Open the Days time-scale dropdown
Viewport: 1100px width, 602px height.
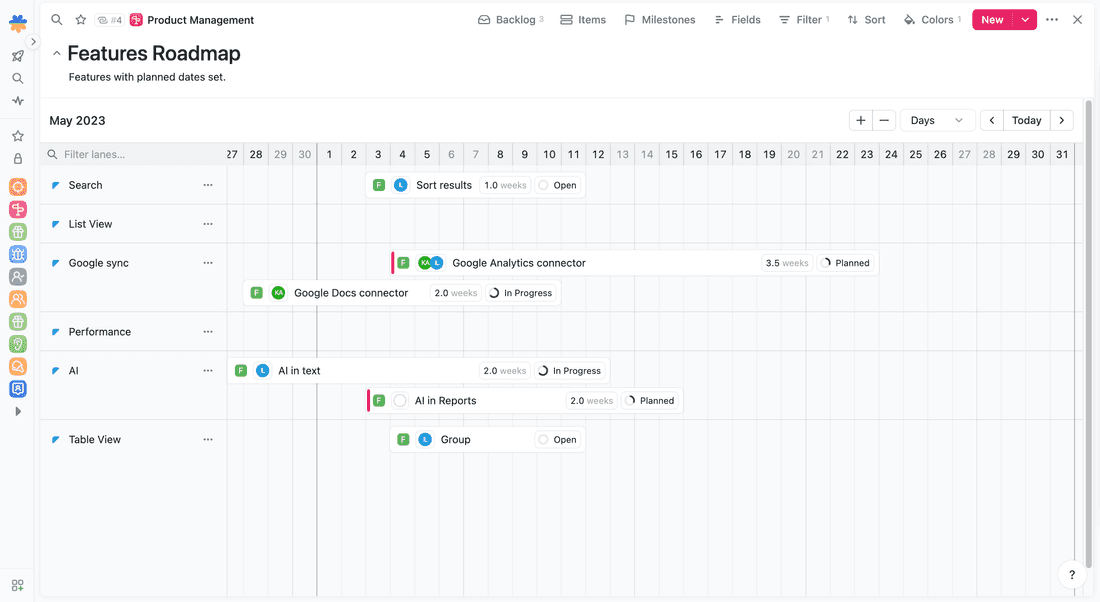coord(937,120)
